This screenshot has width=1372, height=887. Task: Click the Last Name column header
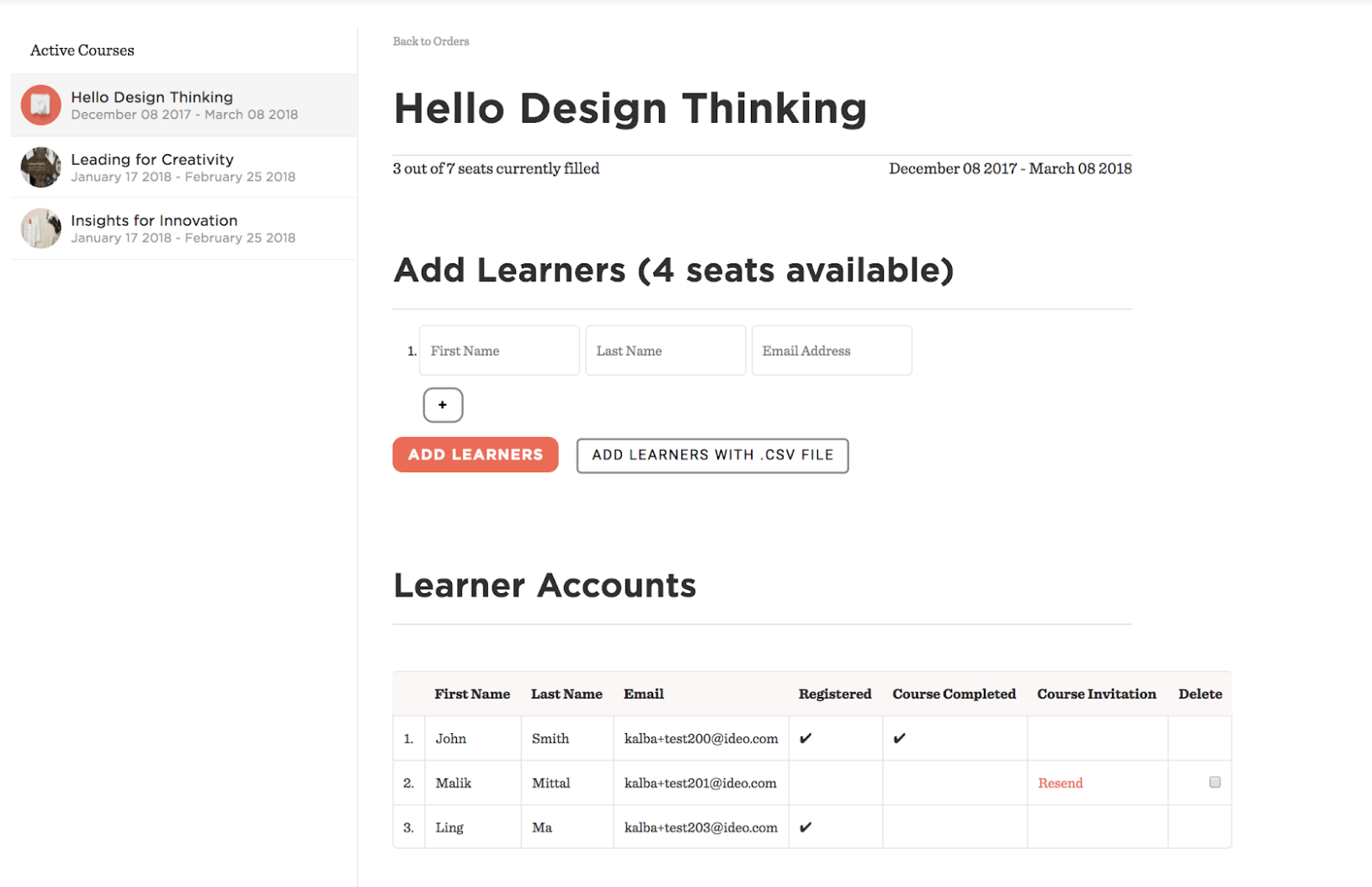coord(566,694)
